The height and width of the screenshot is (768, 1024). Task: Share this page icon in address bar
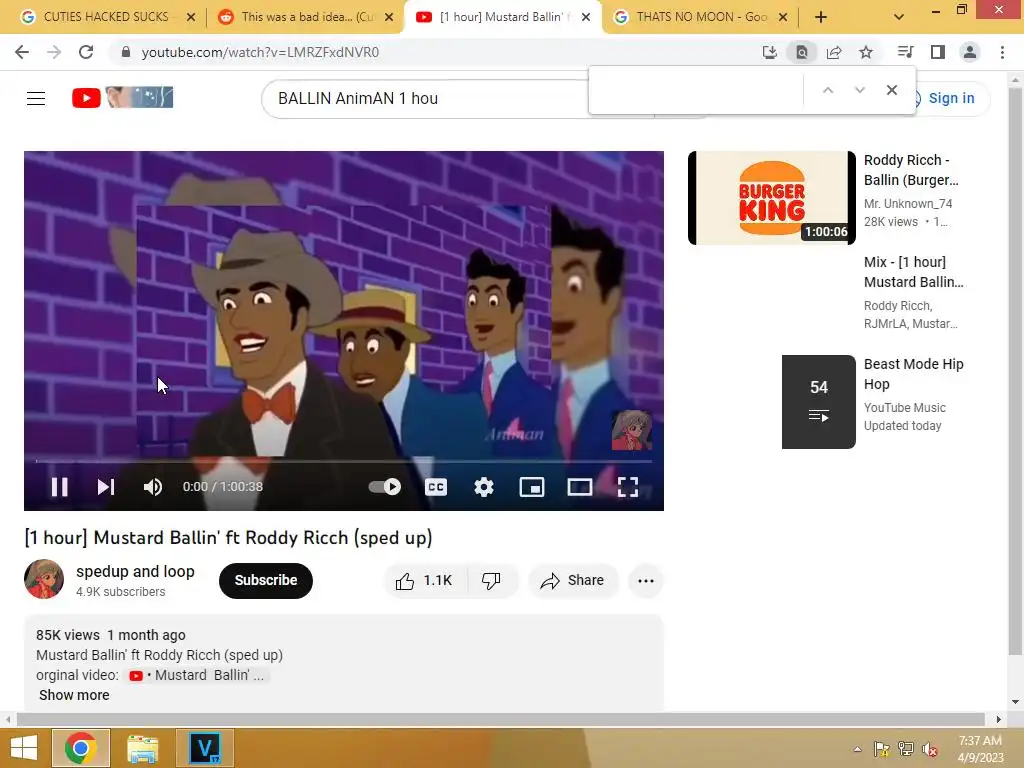(834, 52)
